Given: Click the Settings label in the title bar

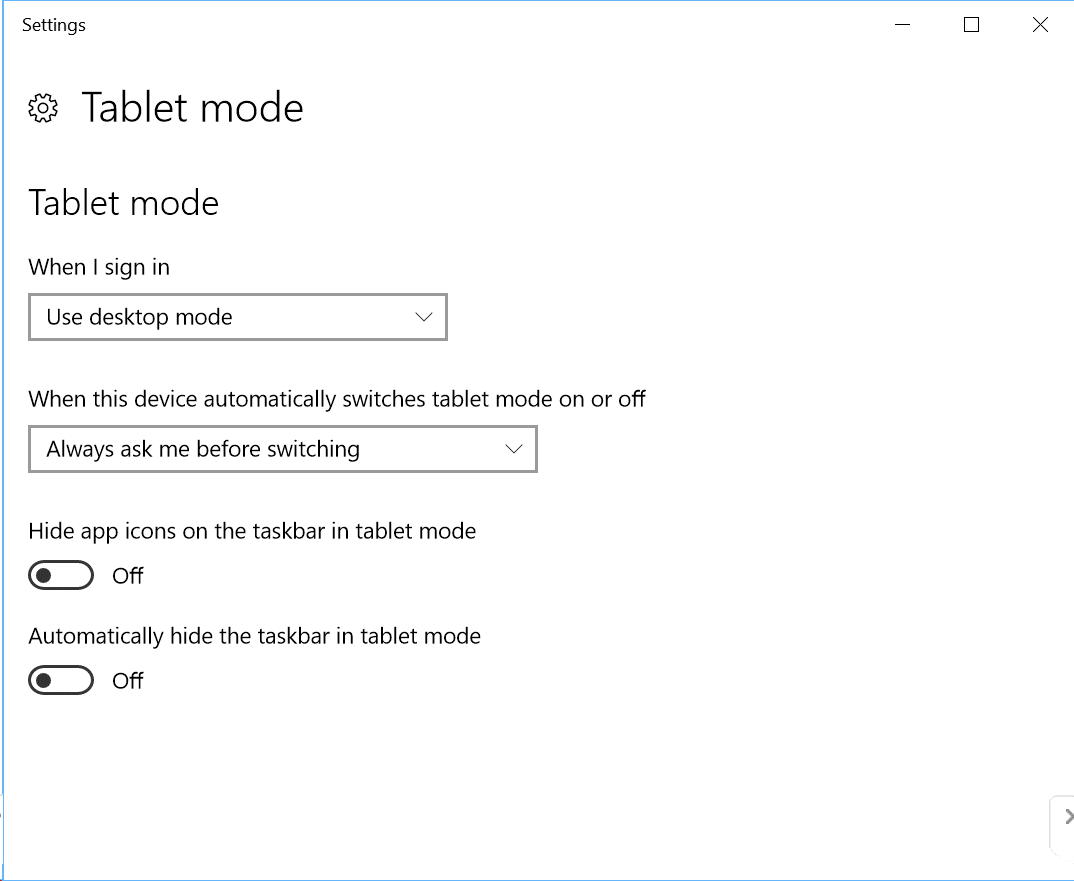Looking at the screenshot, I should tap(53, 25).
